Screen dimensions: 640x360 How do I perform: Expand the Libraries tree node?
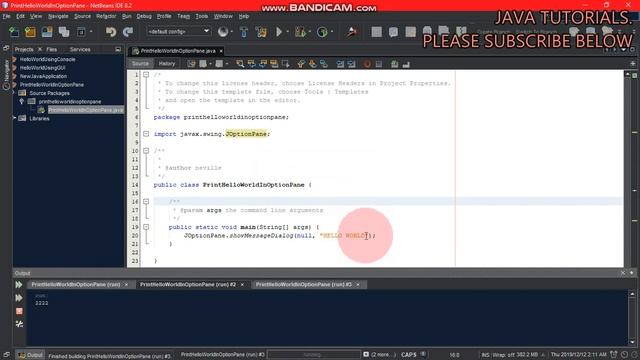coord(15,118)
